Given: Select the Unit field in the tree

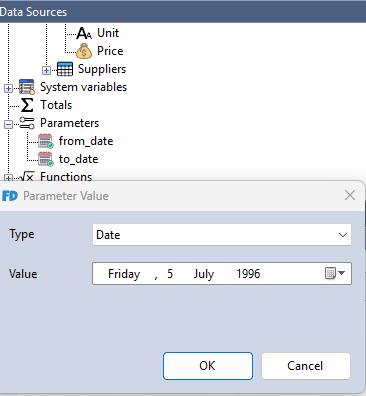Looking at the screenshot, I should [108, 33].
